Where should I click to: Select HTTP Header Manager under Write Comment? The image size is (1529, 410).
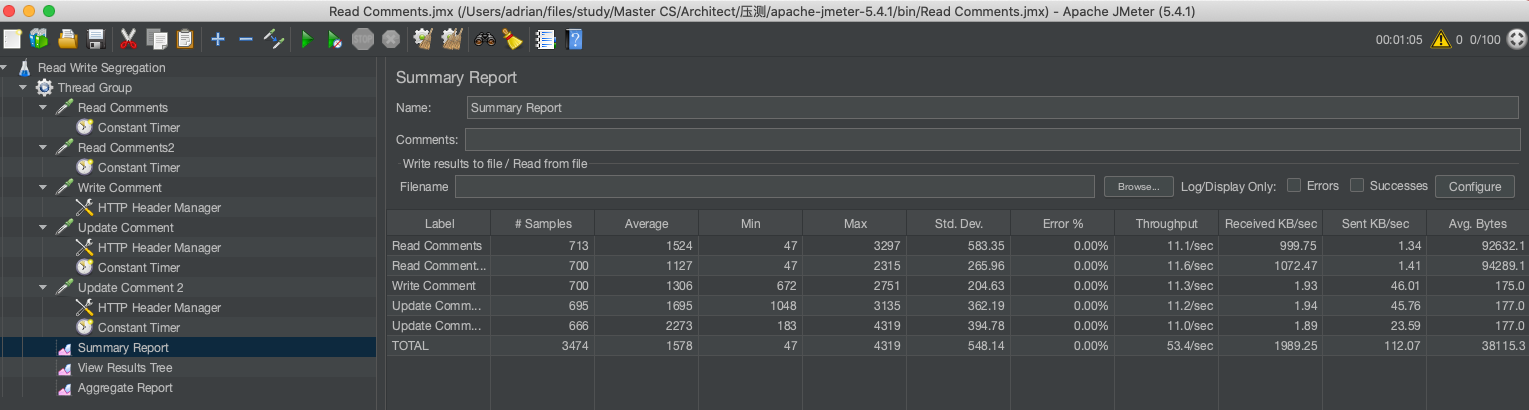(160, 208)
